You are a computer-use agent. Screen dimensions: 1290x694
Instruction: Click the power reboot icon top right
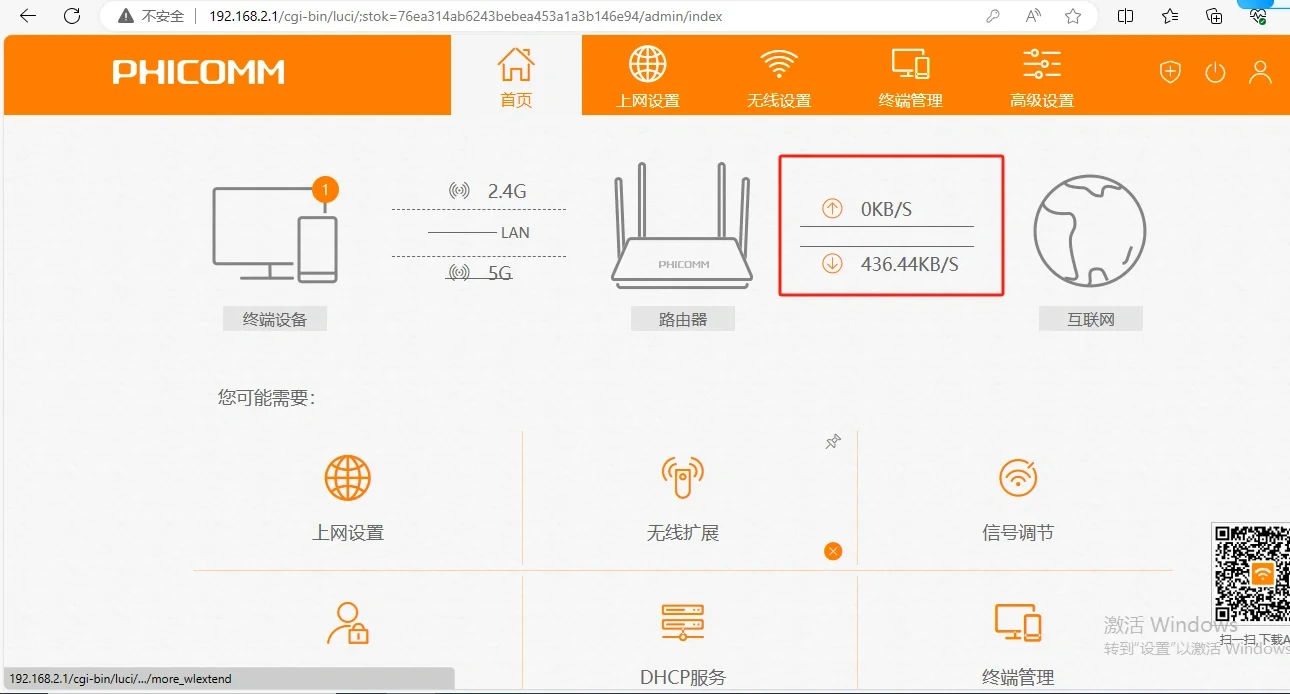[1214, 71]
